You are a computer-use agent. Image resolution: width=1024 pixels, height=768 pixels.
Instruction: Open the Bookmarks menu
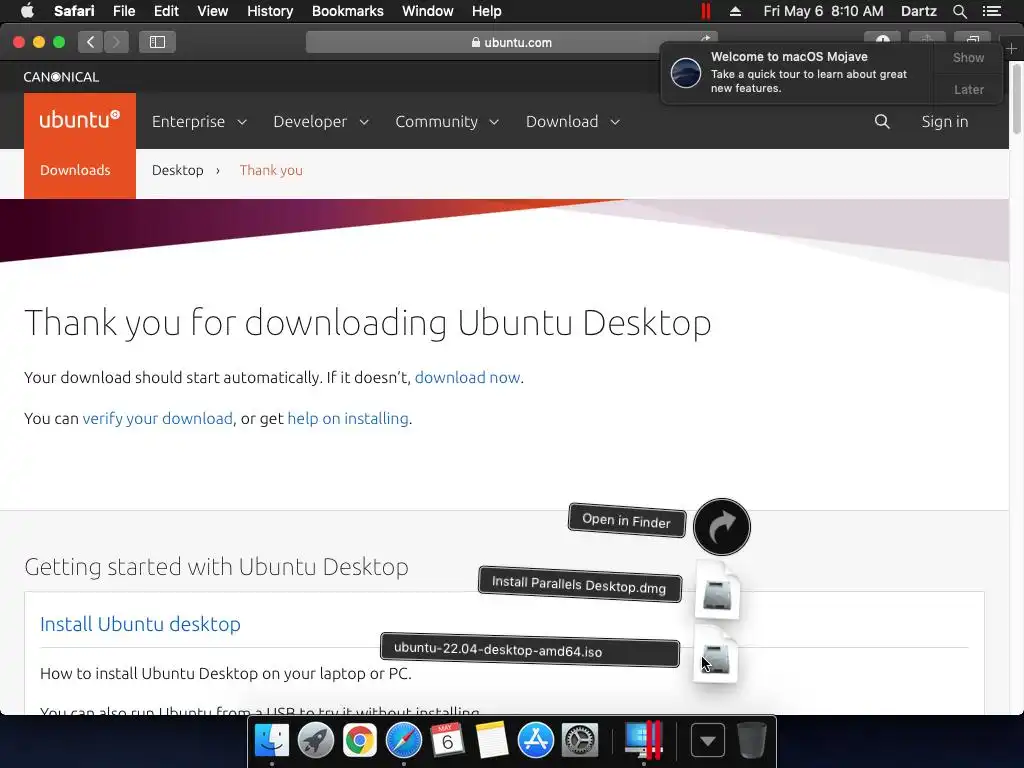click(x=347, y=11)
